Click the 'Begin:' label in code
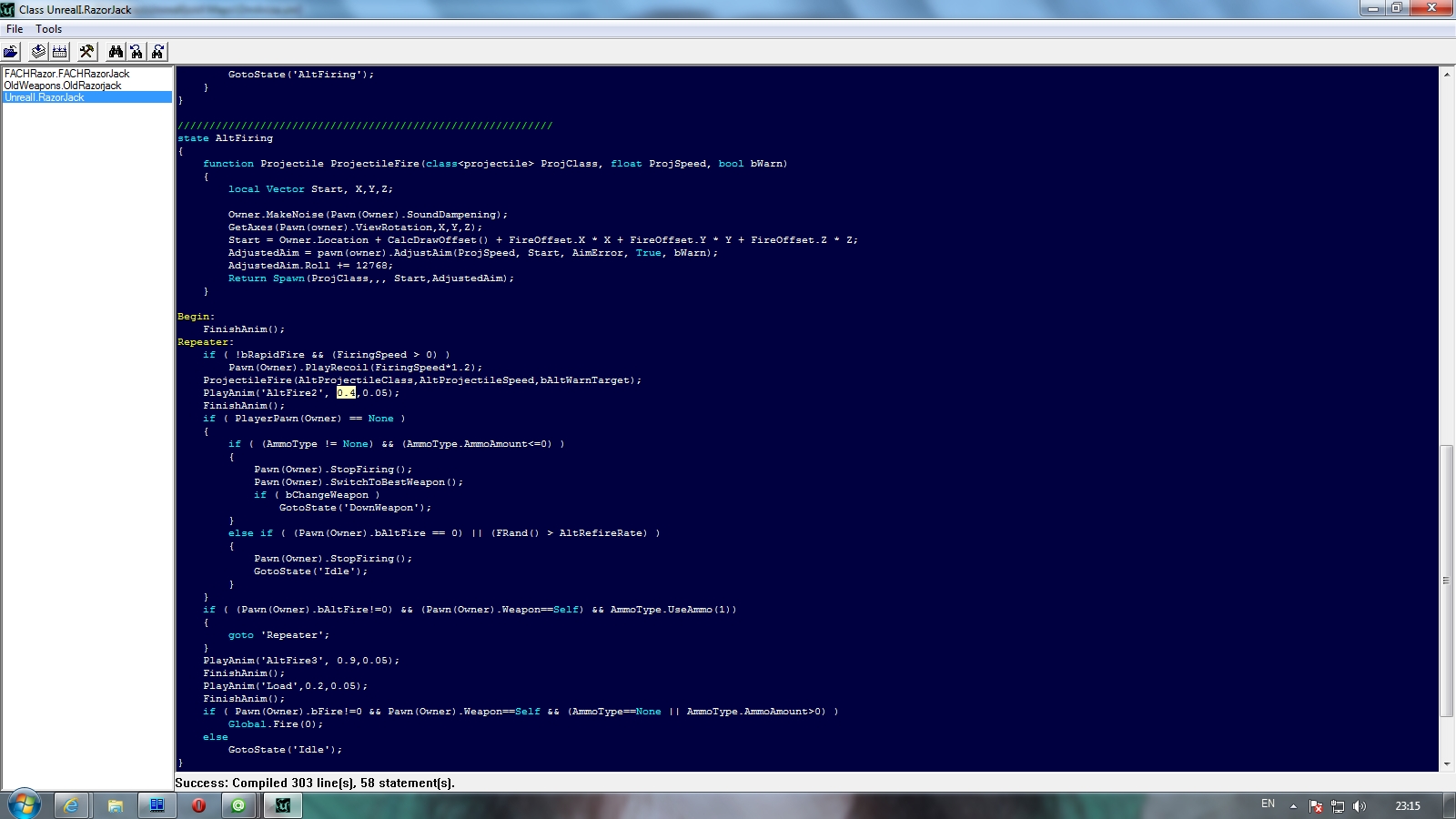The image size is (1456, 819). coord(197,317)
